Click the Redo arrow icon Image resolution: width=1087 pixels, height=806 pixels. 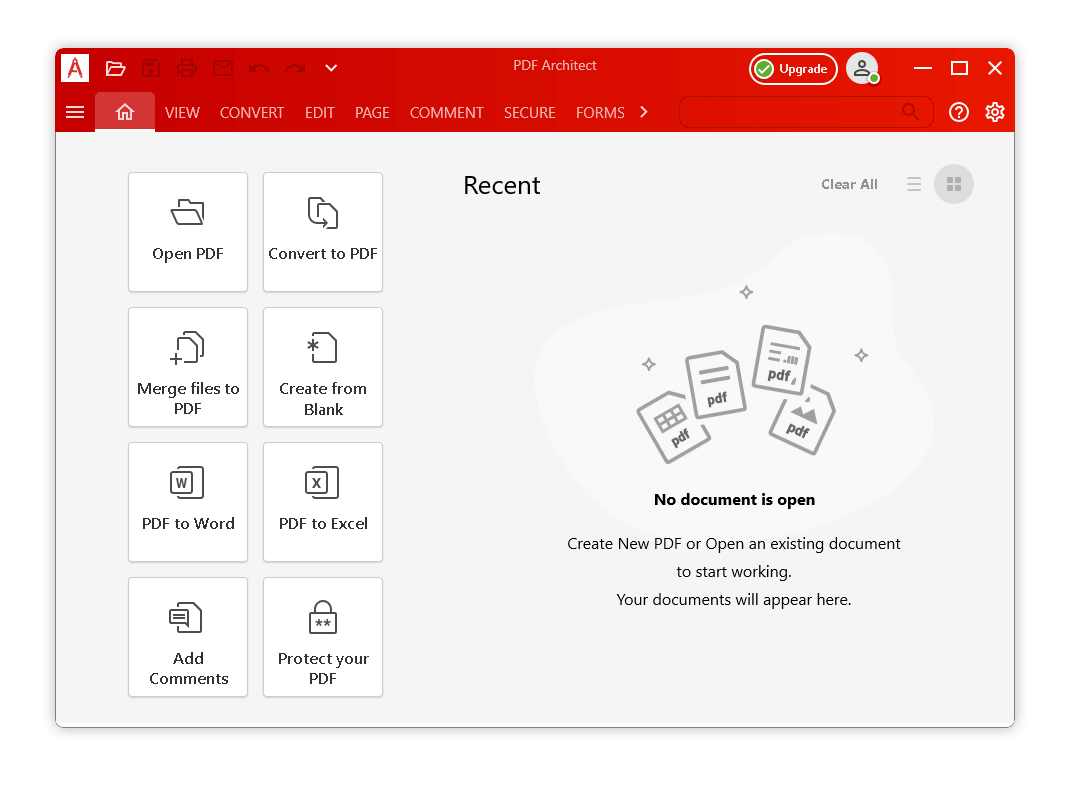(294, 70)
